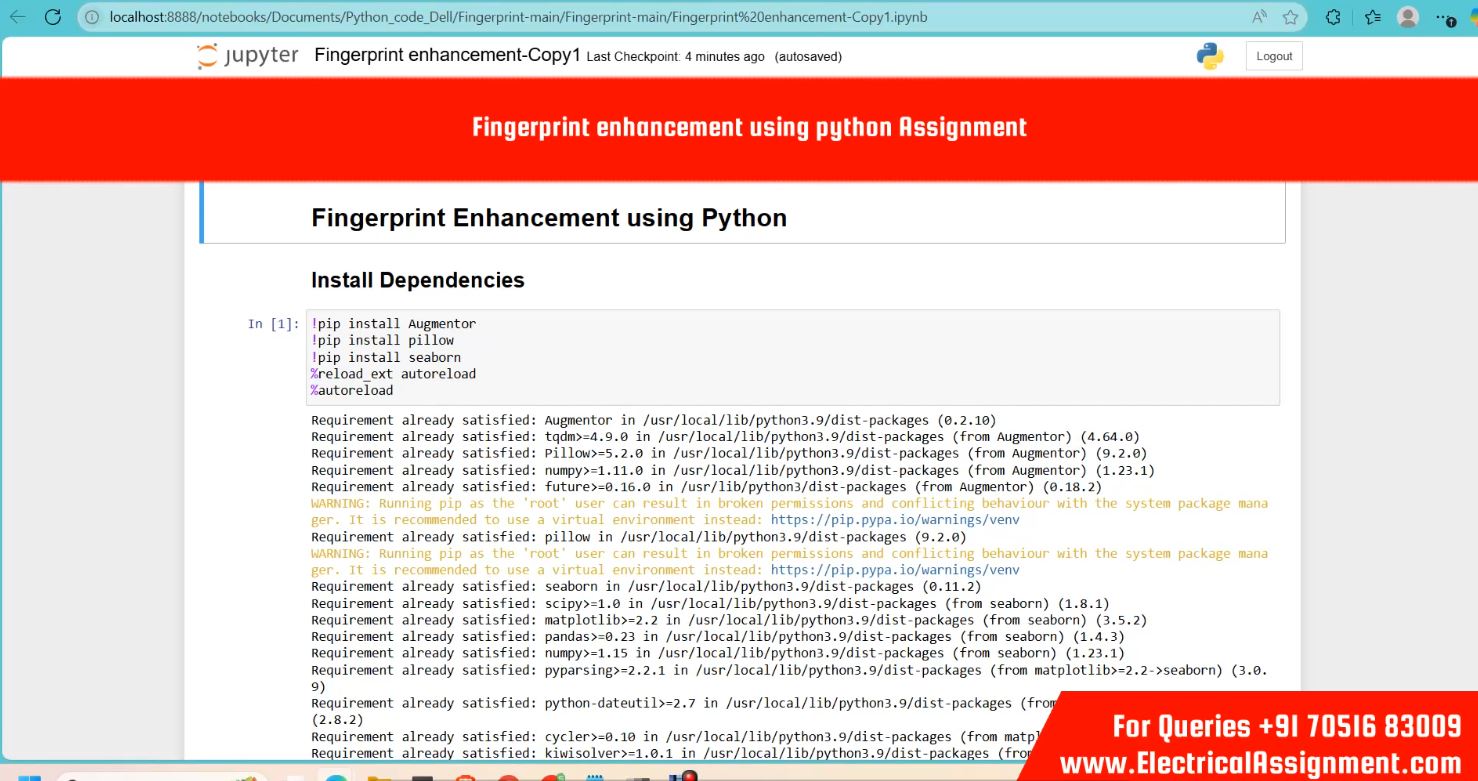
Task: Open the first pip.pypa.io warnings link
Action: click(x=895, y=520)
